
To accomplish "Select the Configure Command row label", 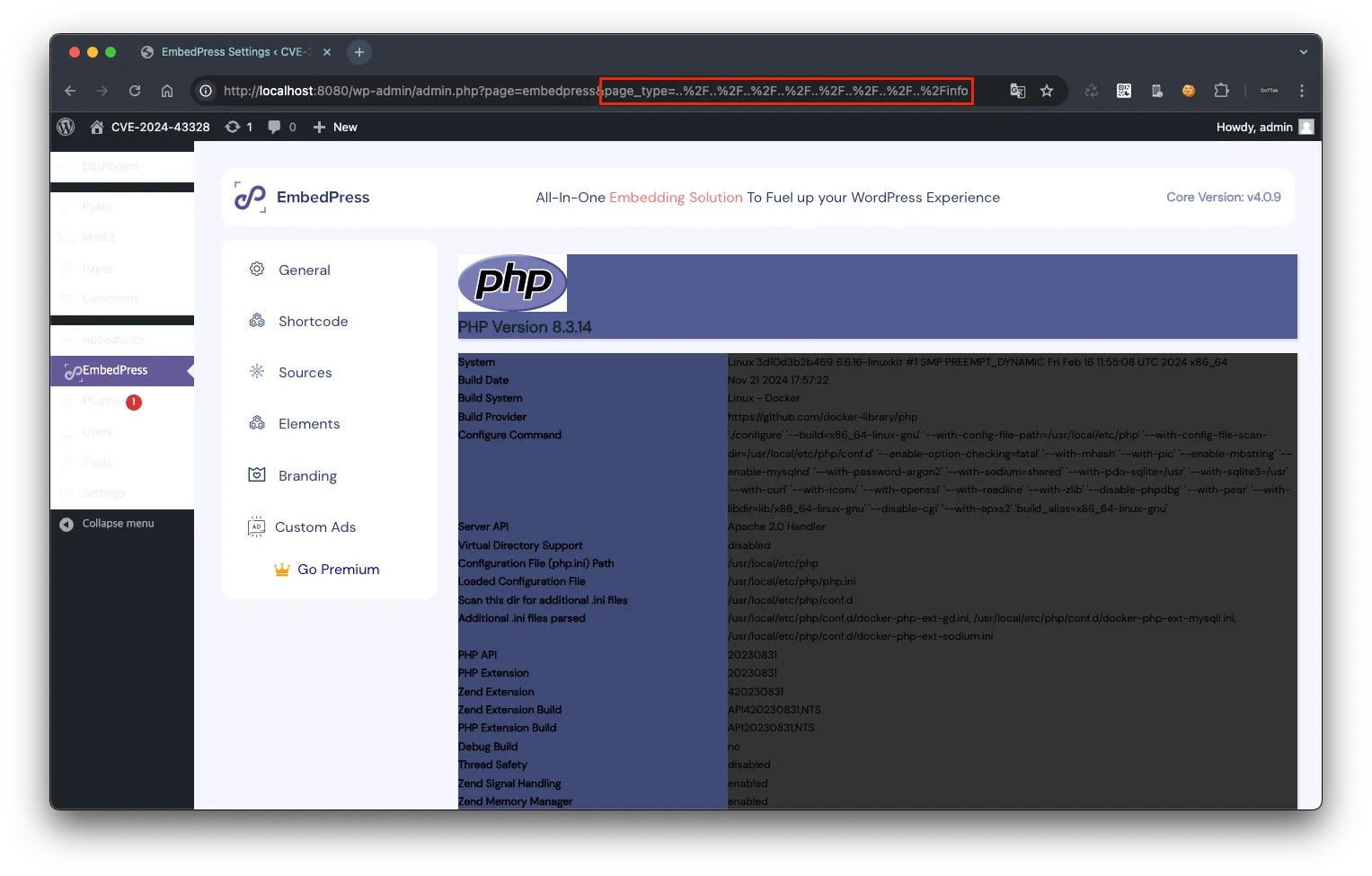I will click(509, 436).
